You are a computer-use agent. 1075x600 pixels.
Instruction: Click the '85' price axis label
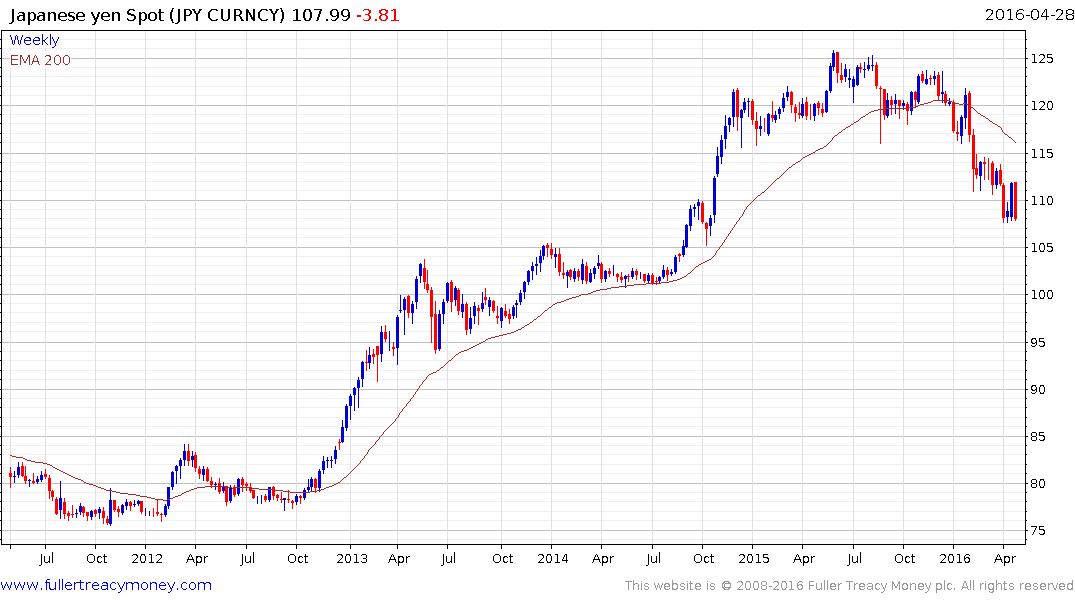[x=1039, y=436]
